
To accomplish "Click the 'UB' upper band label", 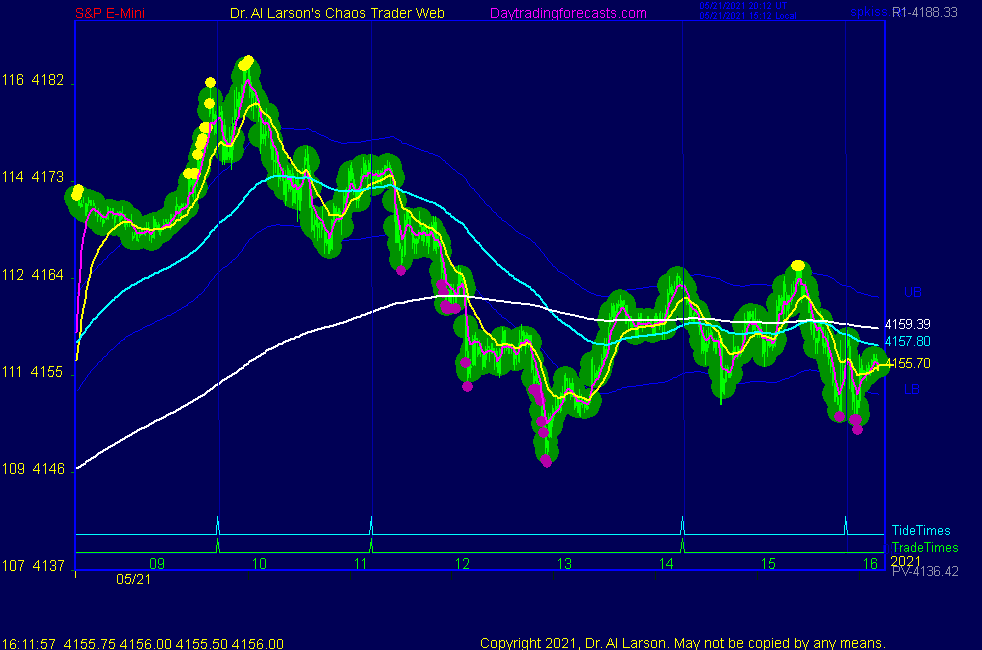I will pos(912,292).
